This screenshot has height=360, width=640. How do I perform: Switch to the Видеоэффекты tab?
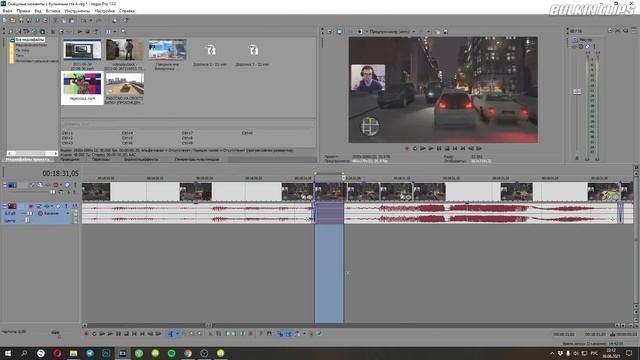pyautogui.click(x=141, y=159)
